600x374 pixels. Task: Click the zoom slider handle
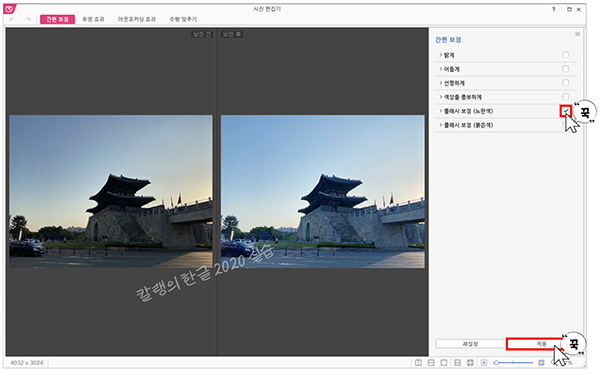coord(497,362)
